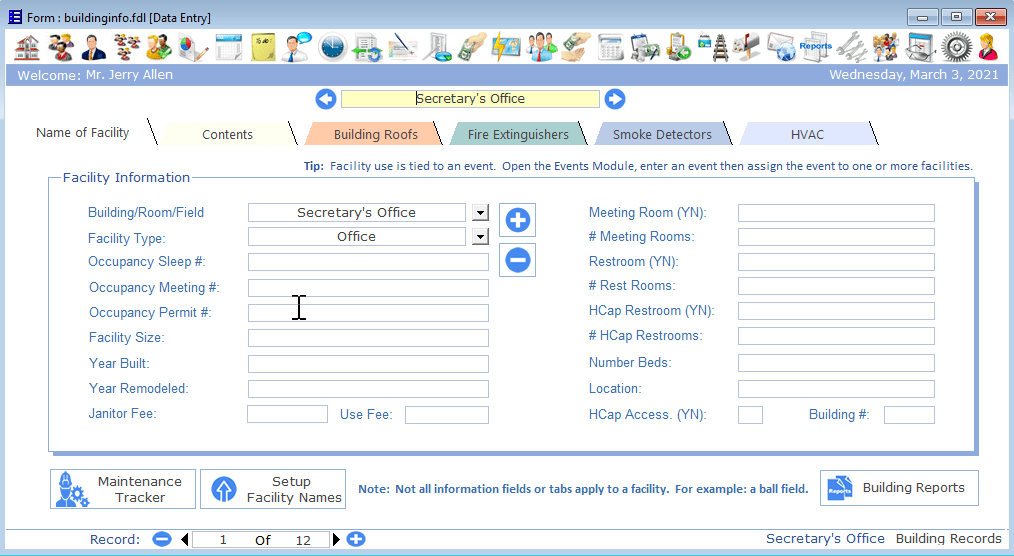Click the Occupancy Meeting # field
The height and width of the screenshot is (556, 1014).
tap(368, 288)
